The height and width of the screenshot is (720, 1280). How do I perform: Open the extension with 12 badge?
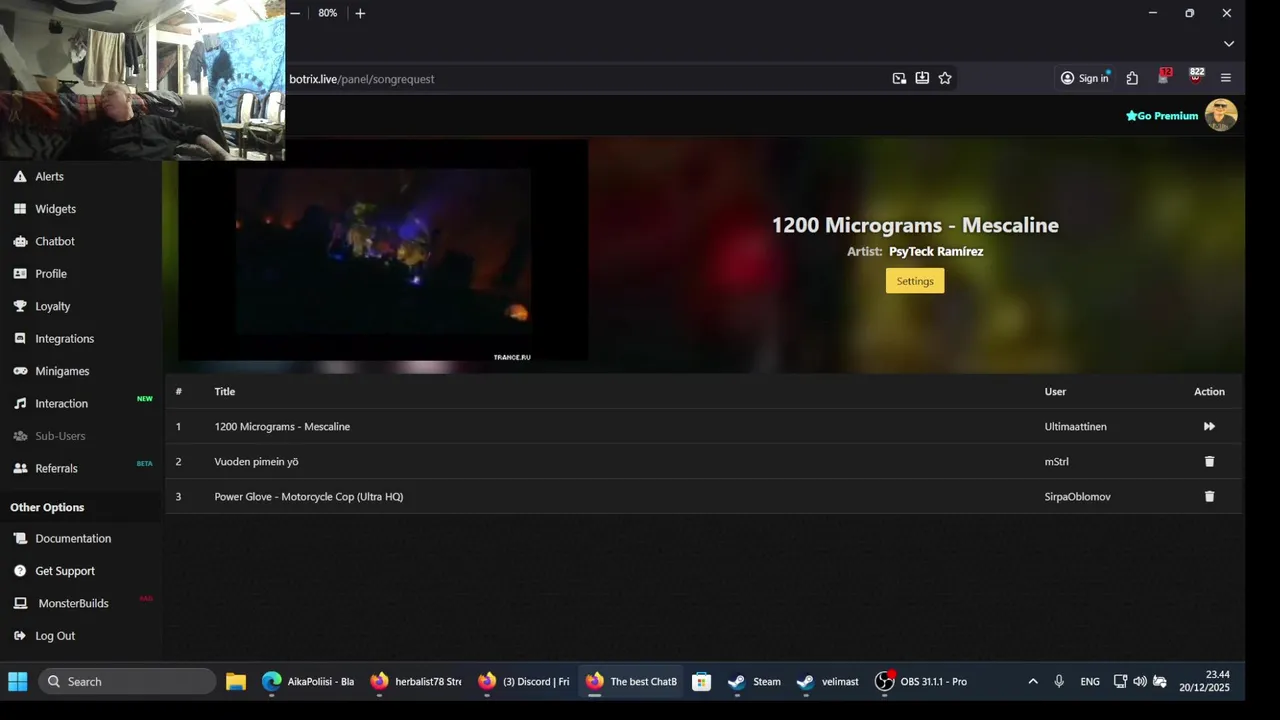pos(1164,77)
